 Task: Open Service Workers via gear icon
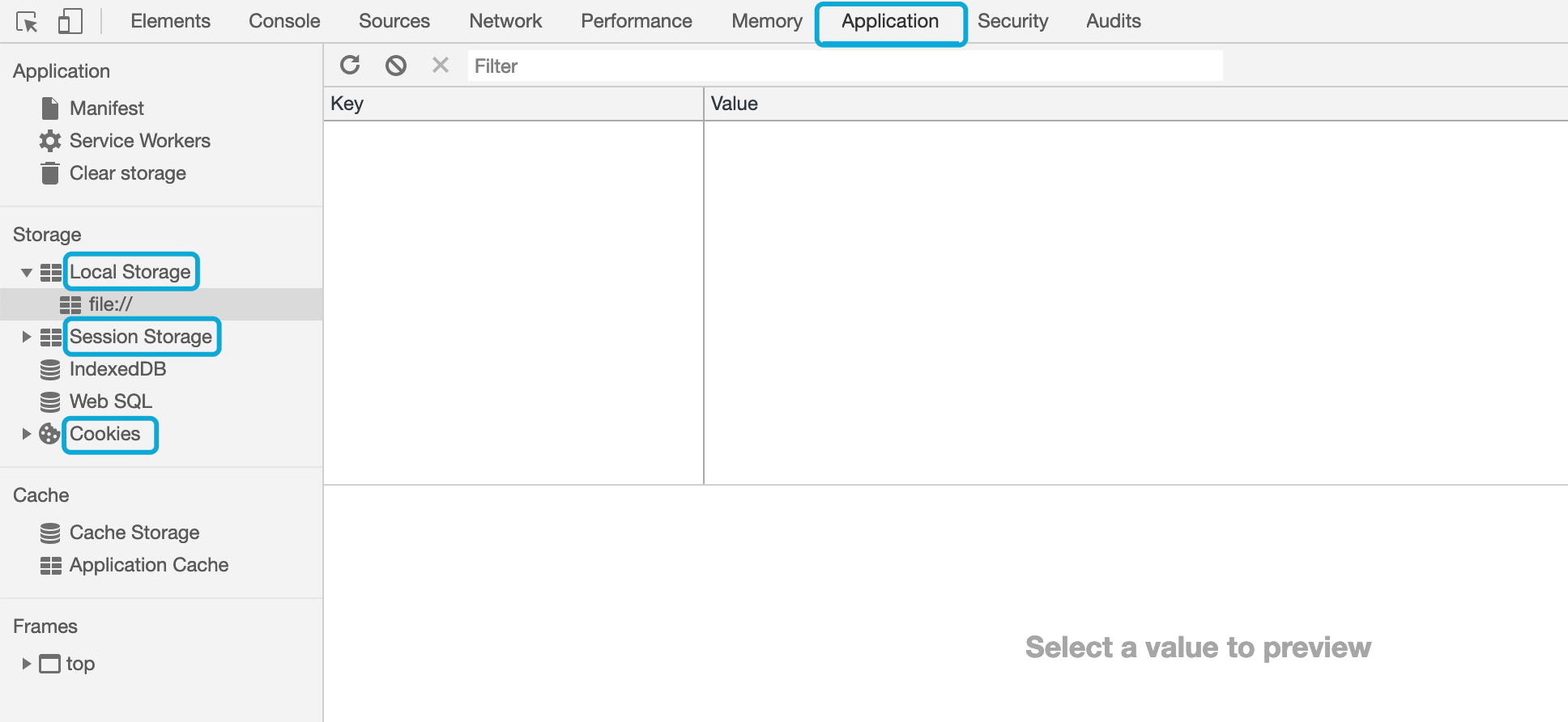tap(50, 141)
